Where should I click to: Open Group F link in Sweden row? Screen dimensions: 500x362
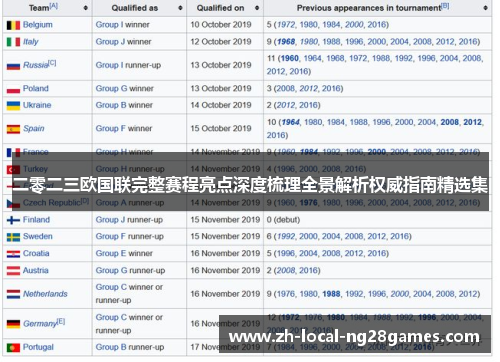111,236
